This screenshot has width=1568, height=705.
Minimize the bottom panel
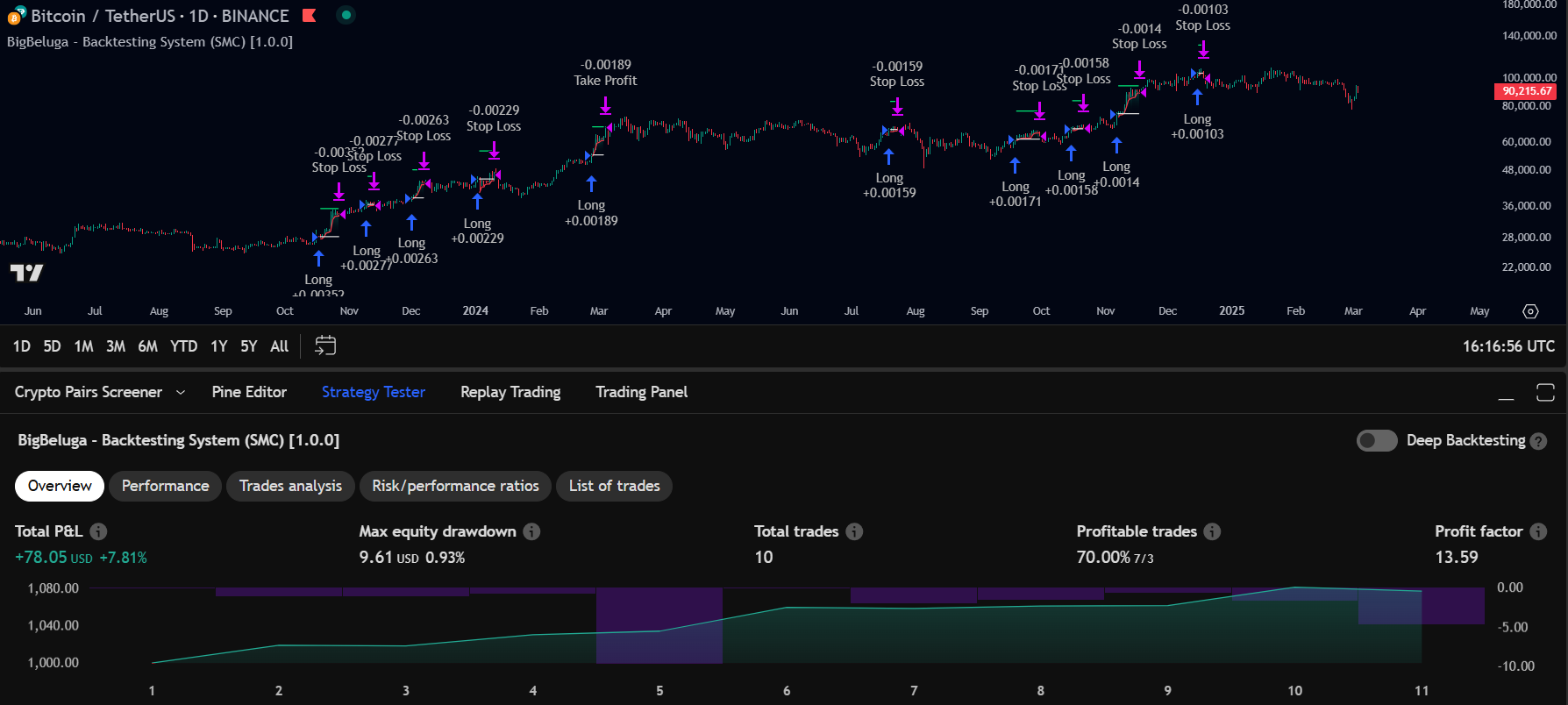pyautogui.click(x=1506, y=393)
